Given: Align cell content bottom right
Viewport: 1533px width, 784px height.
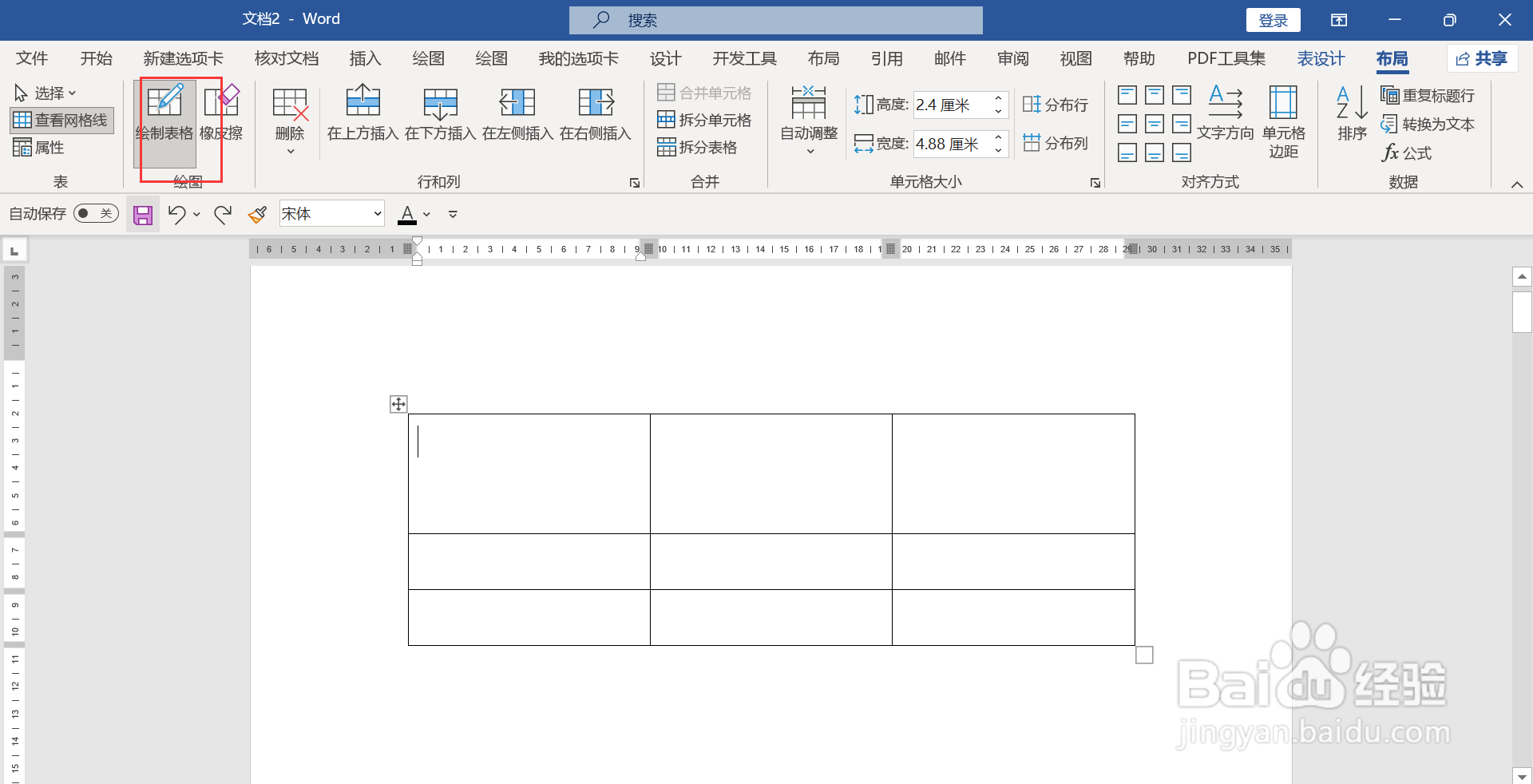Looking at the screenshot, I should (1182, 152).
